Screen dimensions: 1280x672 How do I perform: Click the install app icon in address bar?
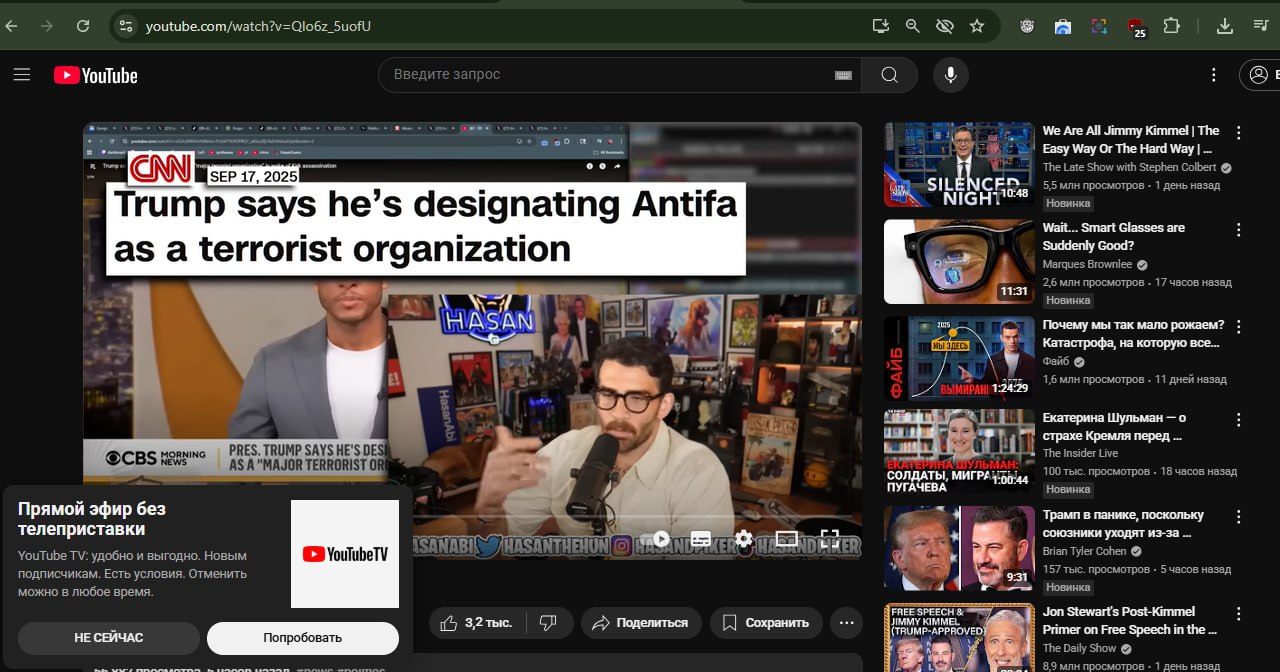(880, 26)
